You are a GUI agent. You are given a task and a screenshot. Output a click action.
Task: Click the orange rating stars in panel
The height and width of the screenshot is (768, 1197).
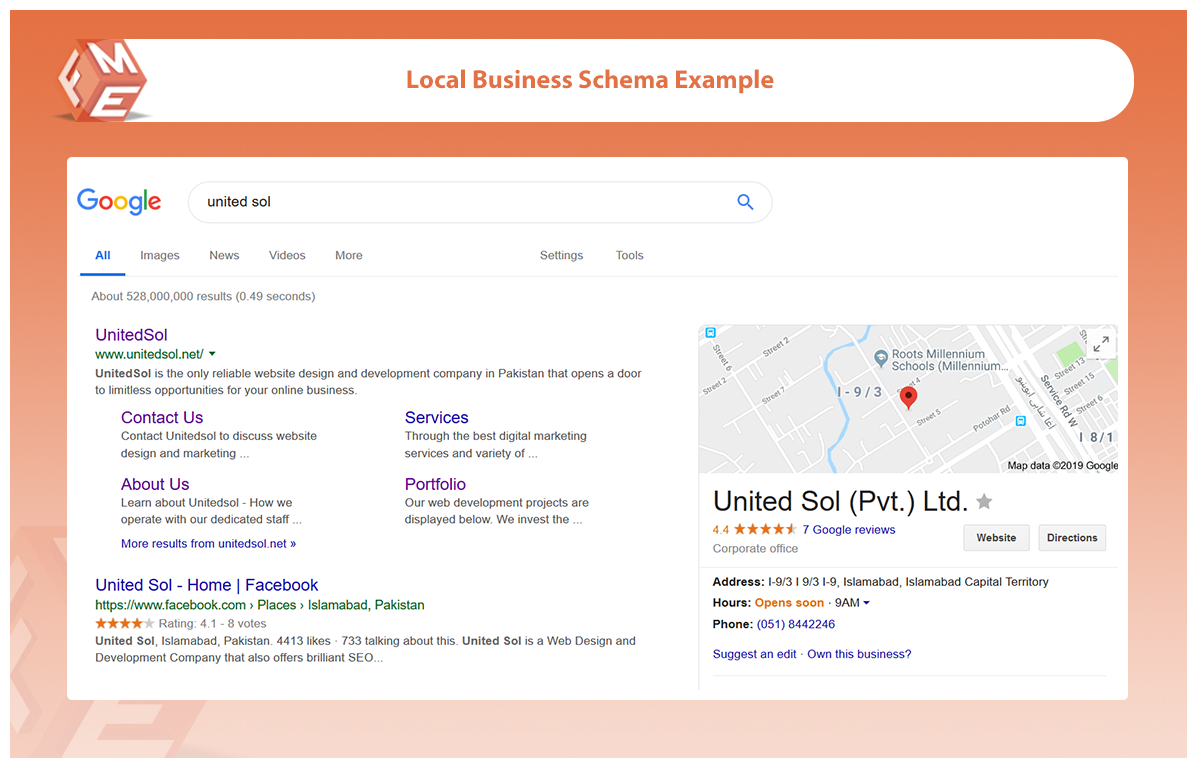(765, 530)
